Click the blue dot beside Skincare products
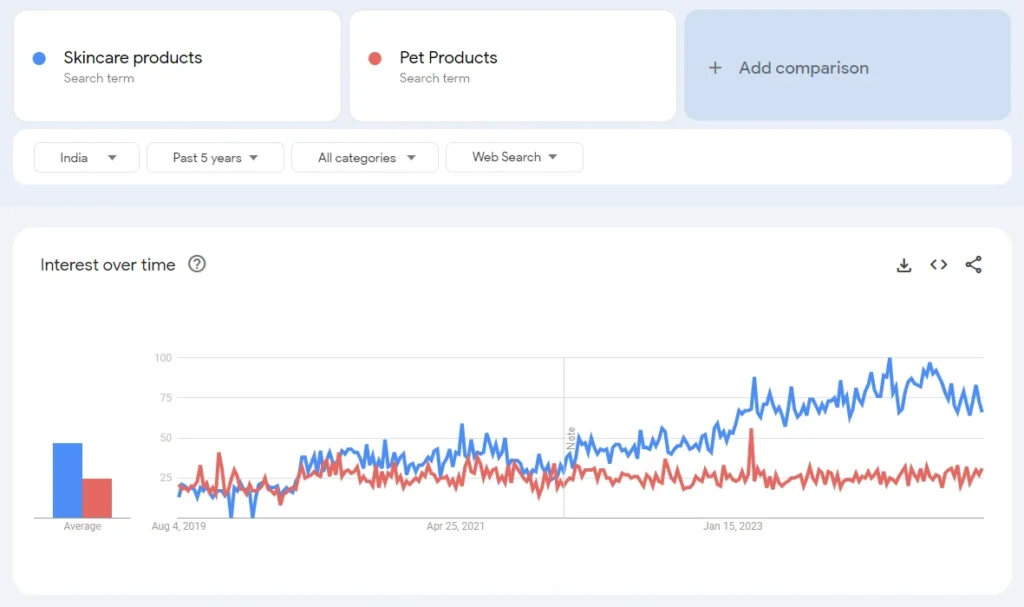The width and height of the screenshot is (1024, 607). (x=40, y=58)
